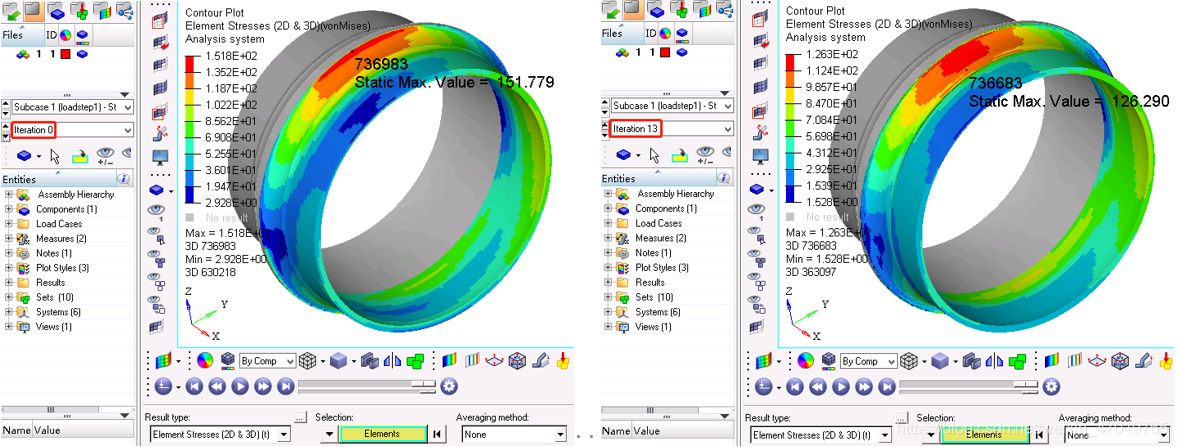Select Plot Styles (3) in right tree
Viewport: 1178px width, 447px height.
662,268
